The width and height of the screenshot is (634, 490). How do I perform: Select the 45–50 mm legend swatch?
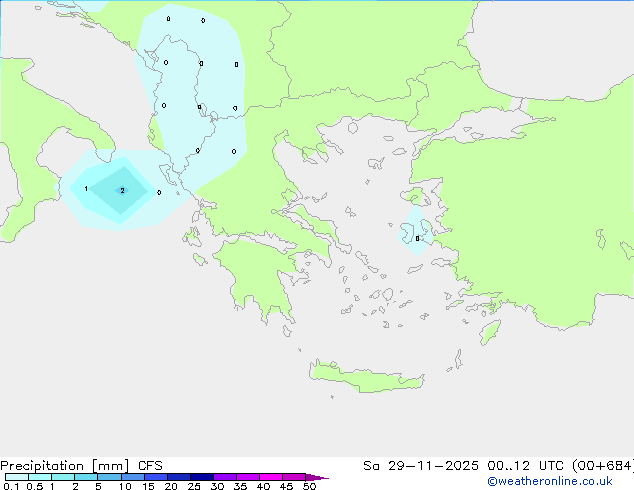point(294,477)
